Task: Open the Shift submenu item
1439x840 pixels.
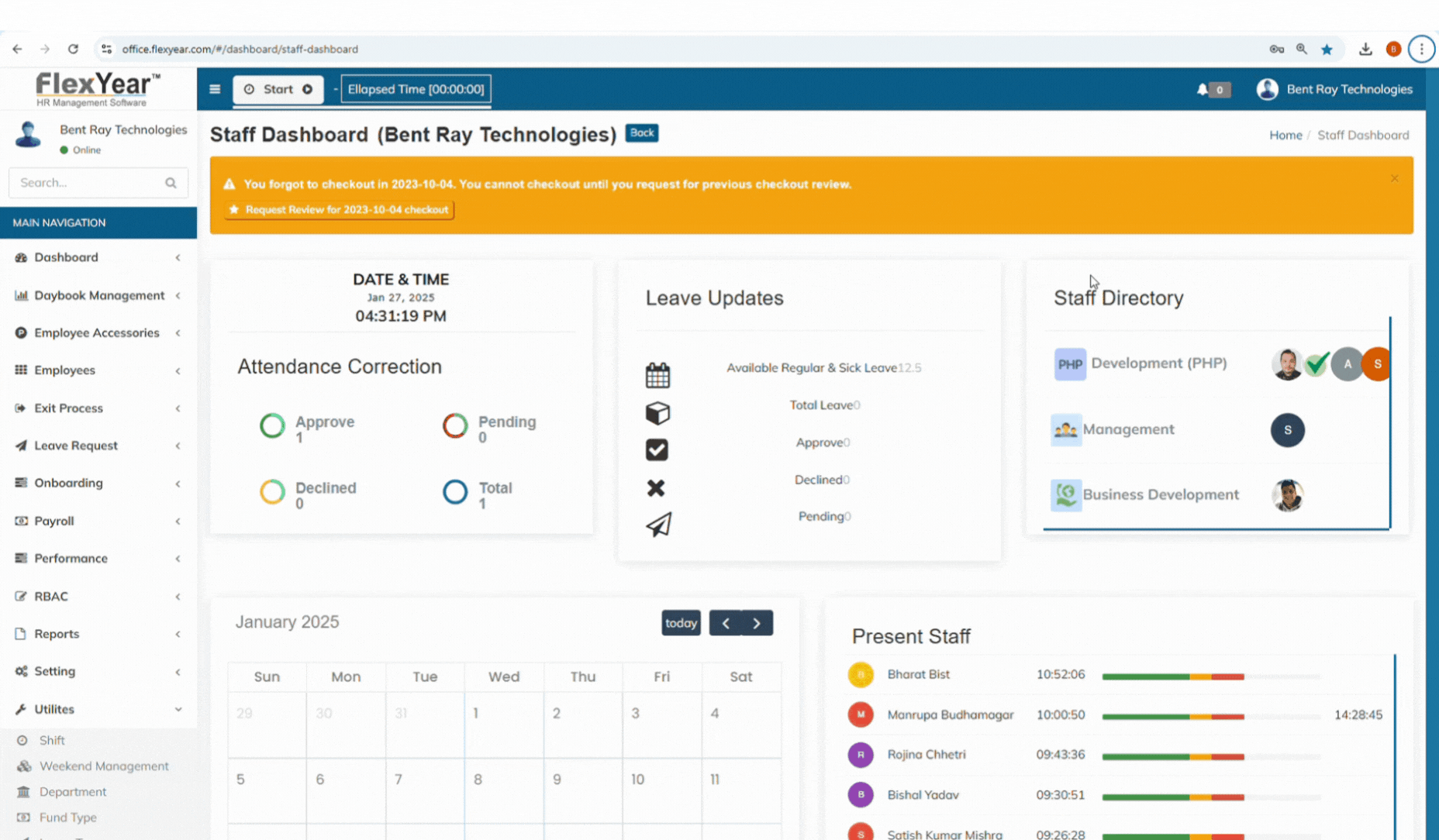Action: pyautogui.click(x=52, y=740)
